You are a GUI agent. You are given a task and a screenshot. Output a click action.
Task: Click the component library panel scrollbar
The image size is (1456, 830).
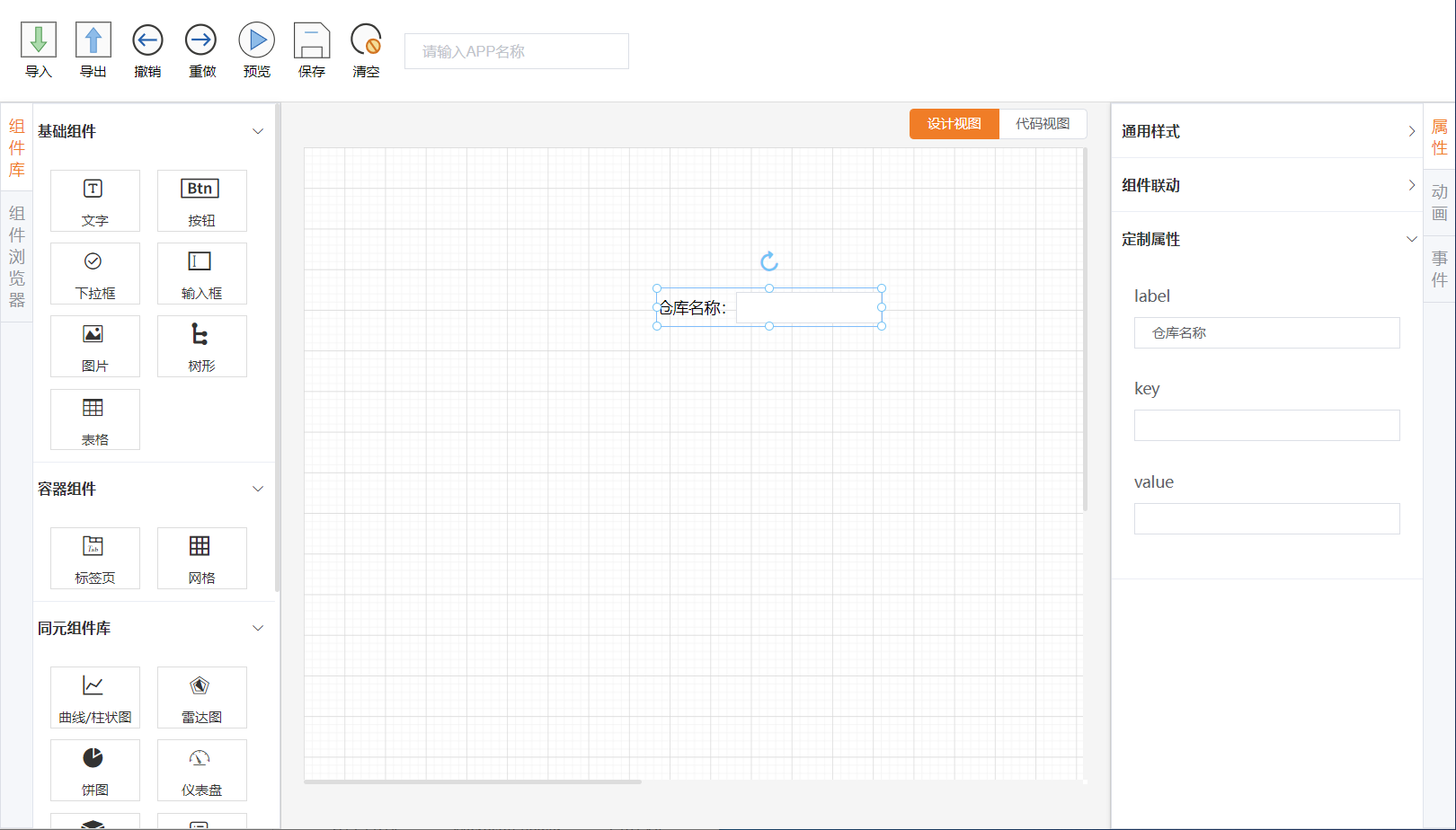(x=278, y=347)
